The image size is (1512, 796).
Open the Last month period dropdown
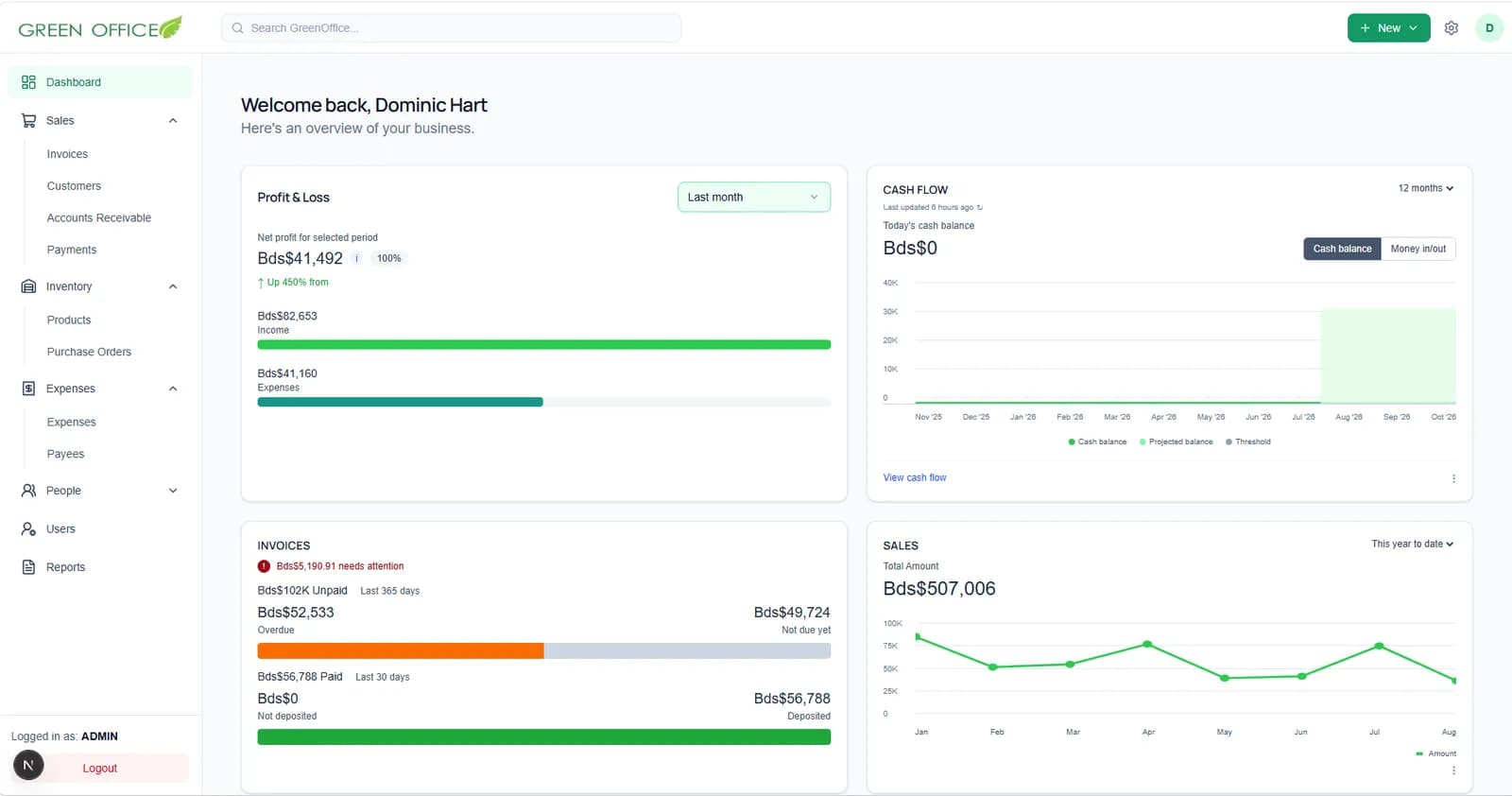point(754,197)
